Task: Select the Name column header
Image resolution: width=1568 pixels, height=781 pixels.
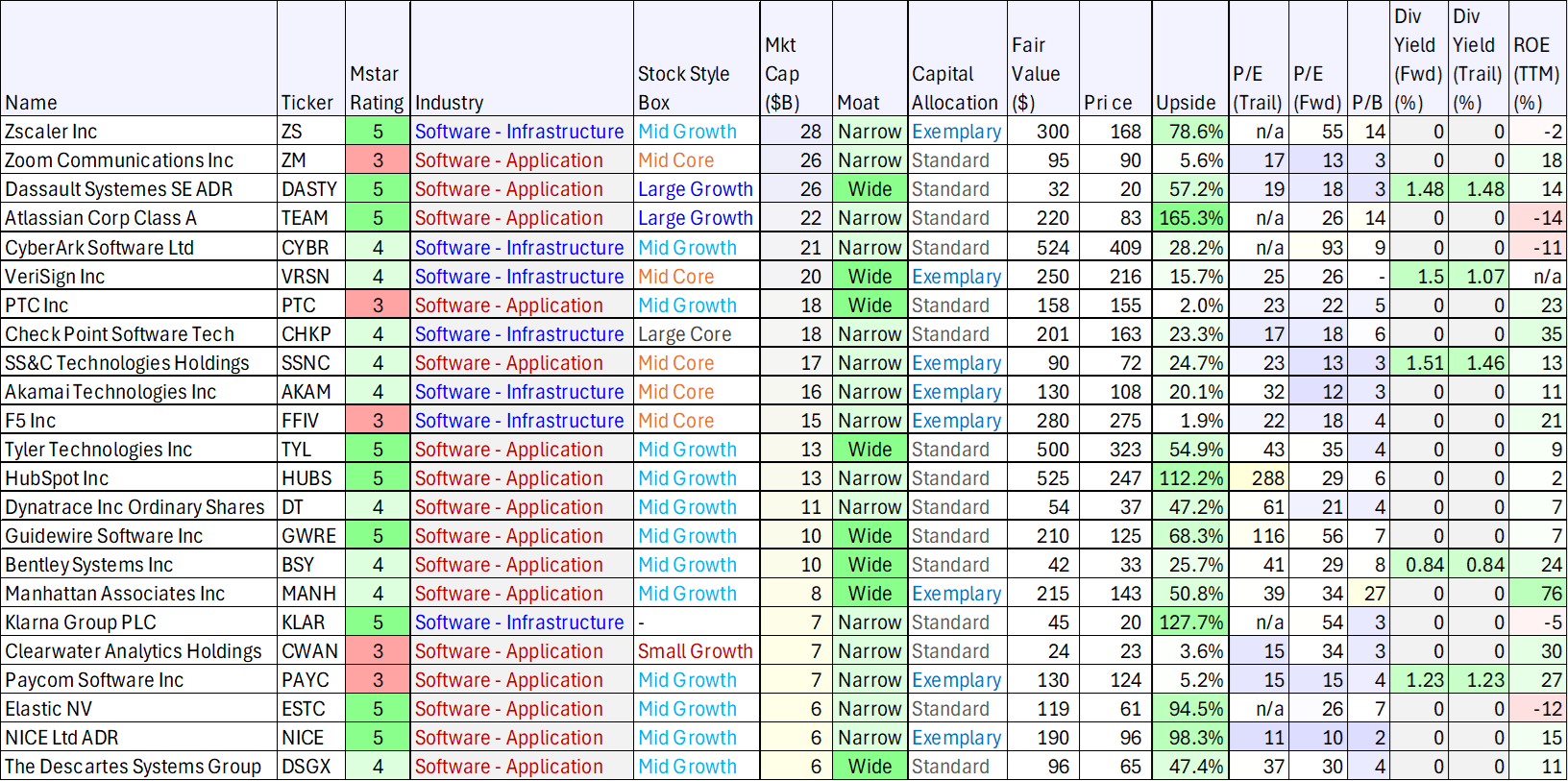Action: coord(139,59)
